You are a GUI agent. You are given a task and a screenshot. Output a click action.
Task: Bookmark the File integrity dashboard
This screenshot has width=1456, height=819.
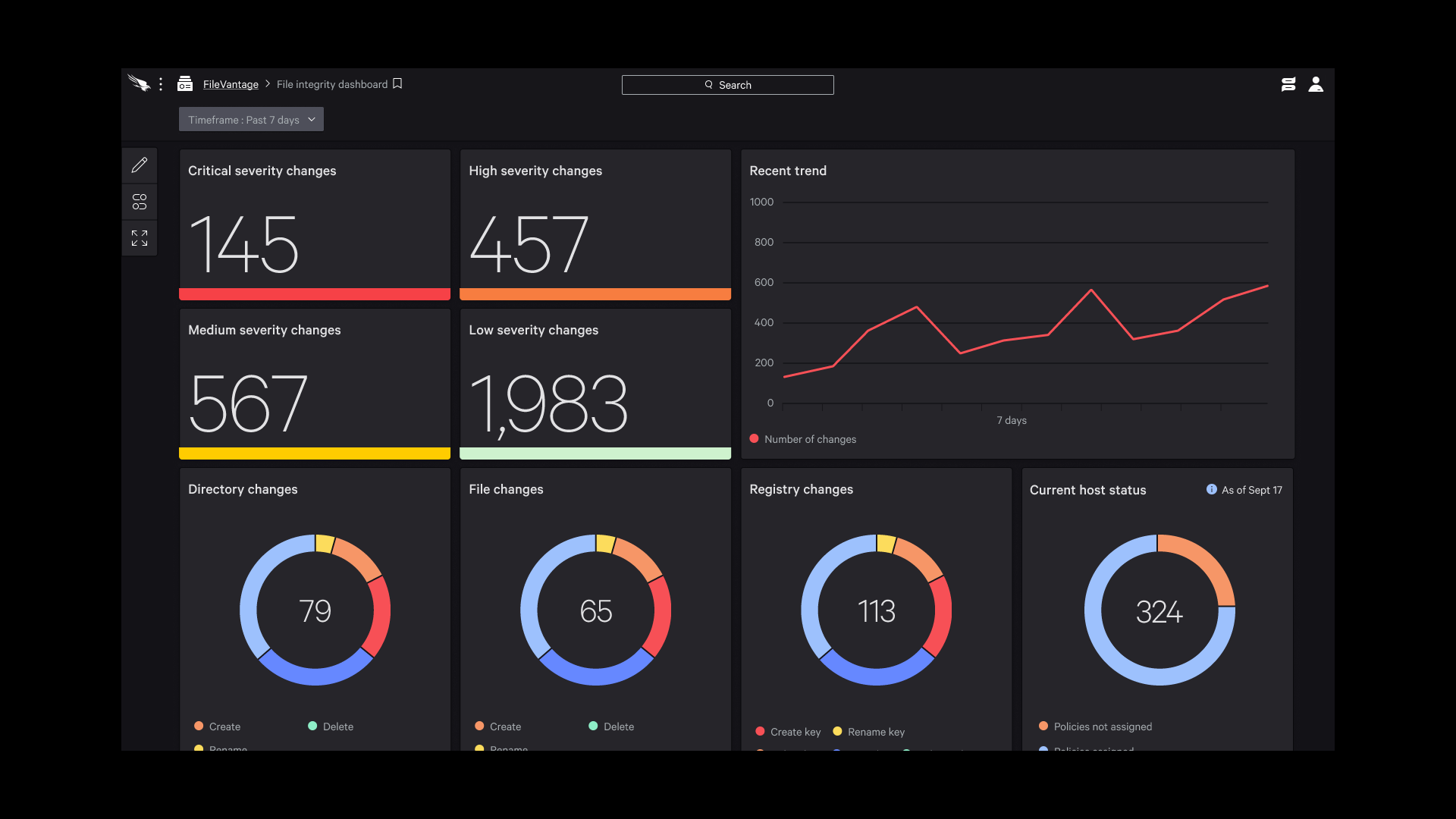pyautogui.click(x=397, y=84)
